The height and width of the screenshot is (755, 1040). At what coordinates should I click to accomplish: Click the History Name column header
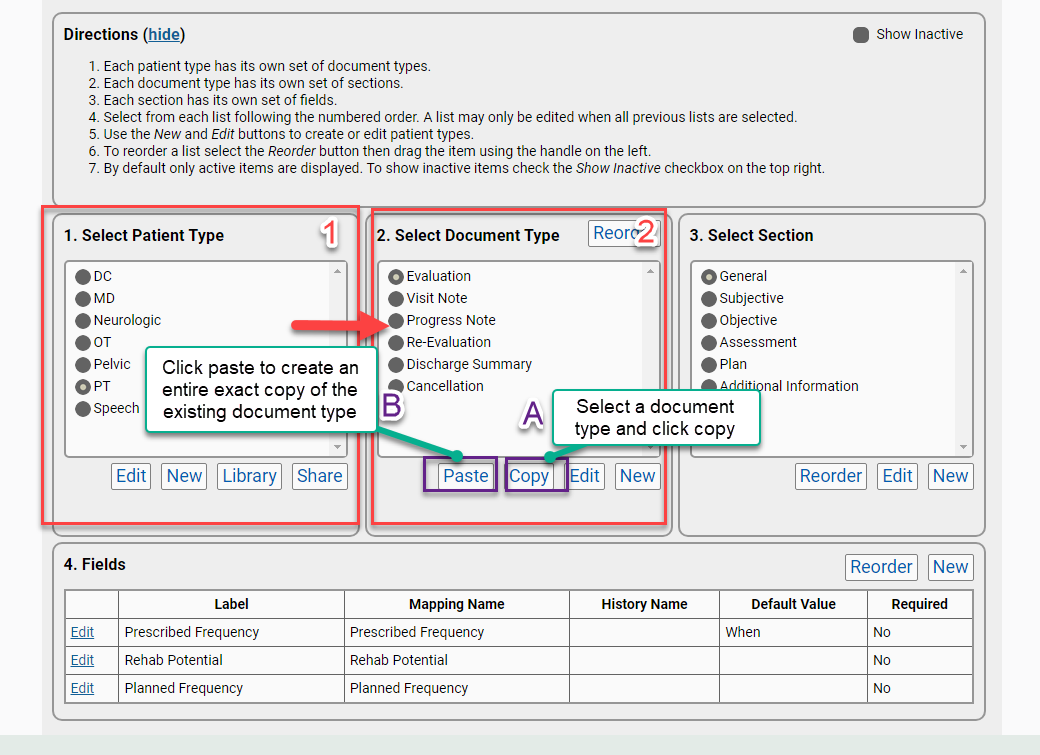tap(644, 604)
